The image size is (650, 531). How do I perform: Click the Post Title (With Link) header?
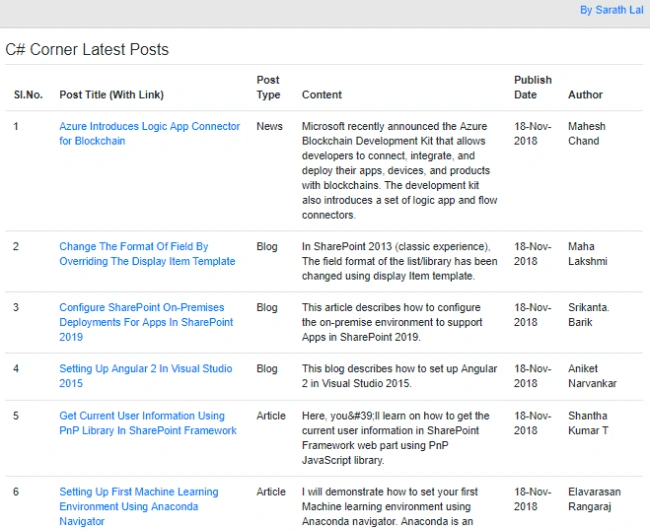point(112,95)
